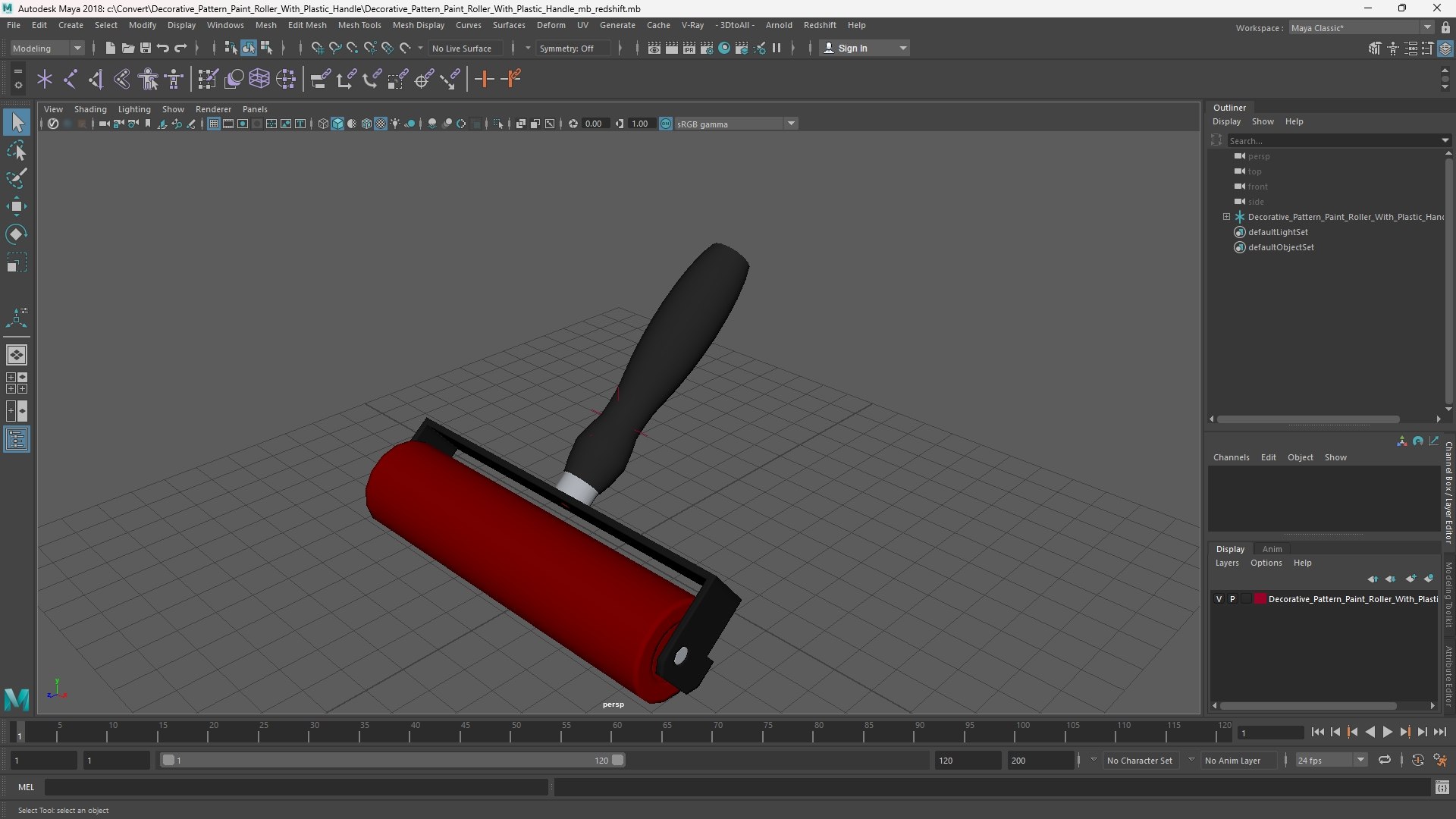This screenshot has height=819, width=1456.
Task: Open the four-view layout icon
Action: click(x=17, y=383)
